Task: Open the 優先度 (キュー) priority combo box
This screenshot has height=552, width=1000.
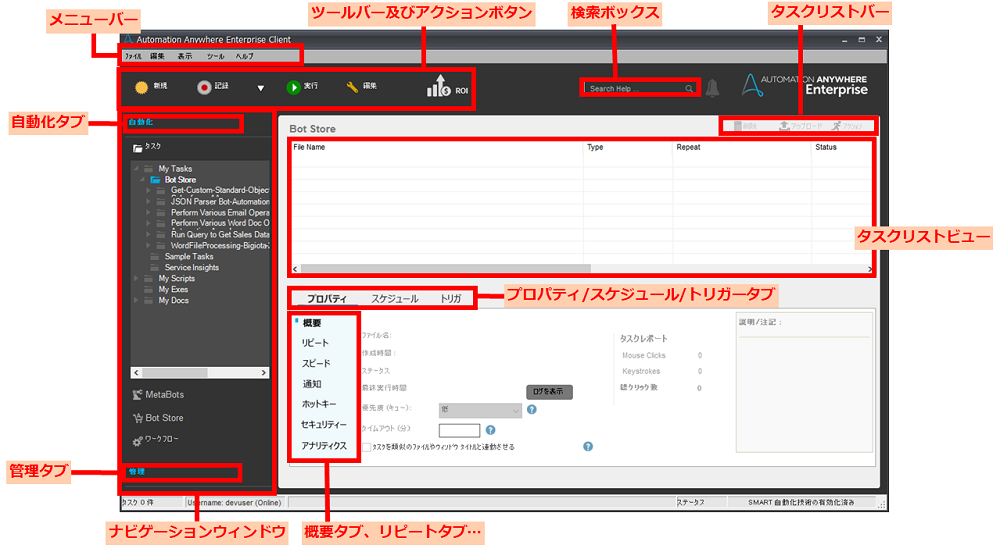Action: pyautogui.click(x=480, y=410)
